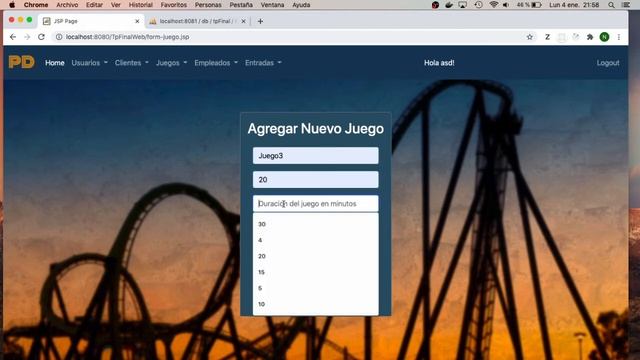This screenshot has width=640, height=360.
Task: Close the JSP Page tab
Action: click(137, 21)
